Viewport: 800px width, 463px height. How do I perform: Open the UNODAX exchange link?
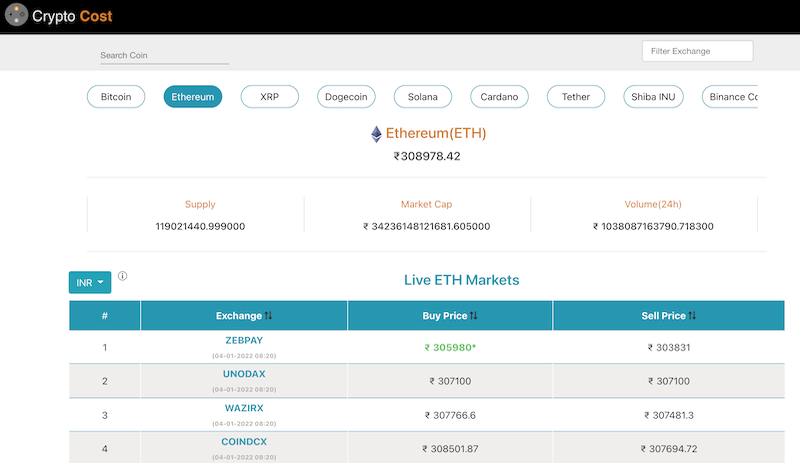(x=244, y=374)
